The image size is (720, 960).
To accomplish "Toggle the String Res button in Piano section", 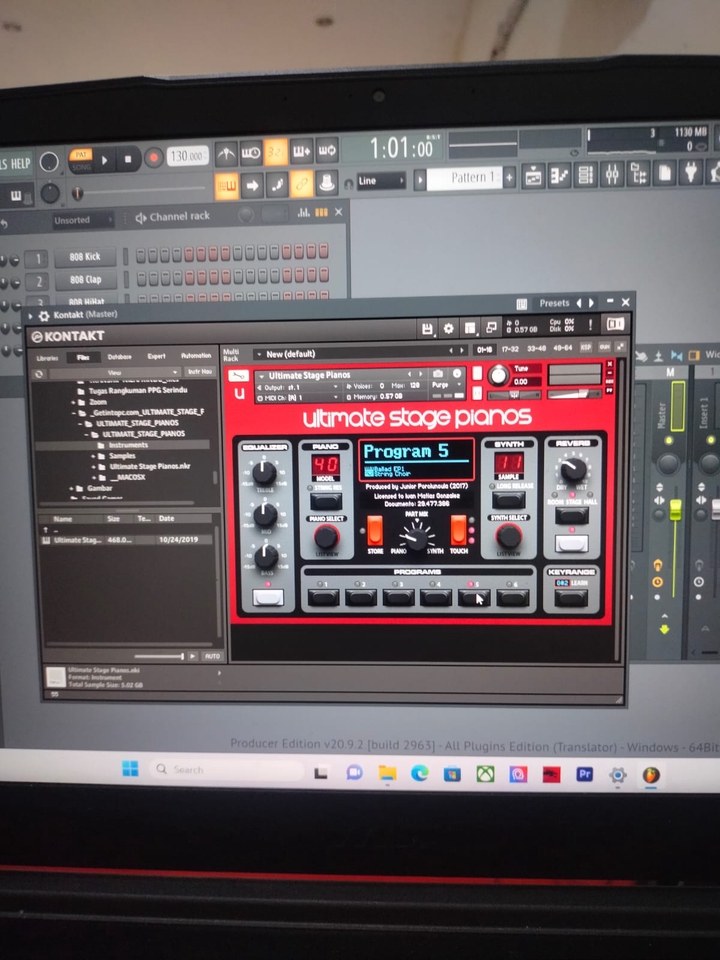I will click(x=326, y=501).
